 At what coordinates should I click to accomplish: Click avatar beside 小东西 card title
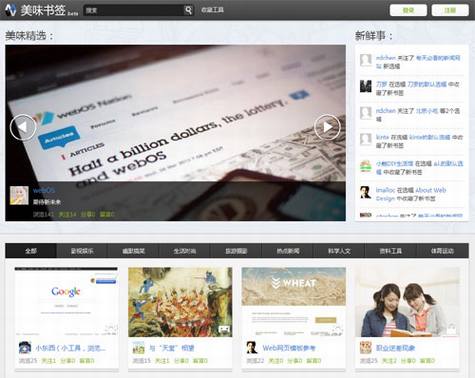pyautogui.click(x=25, y=348)
